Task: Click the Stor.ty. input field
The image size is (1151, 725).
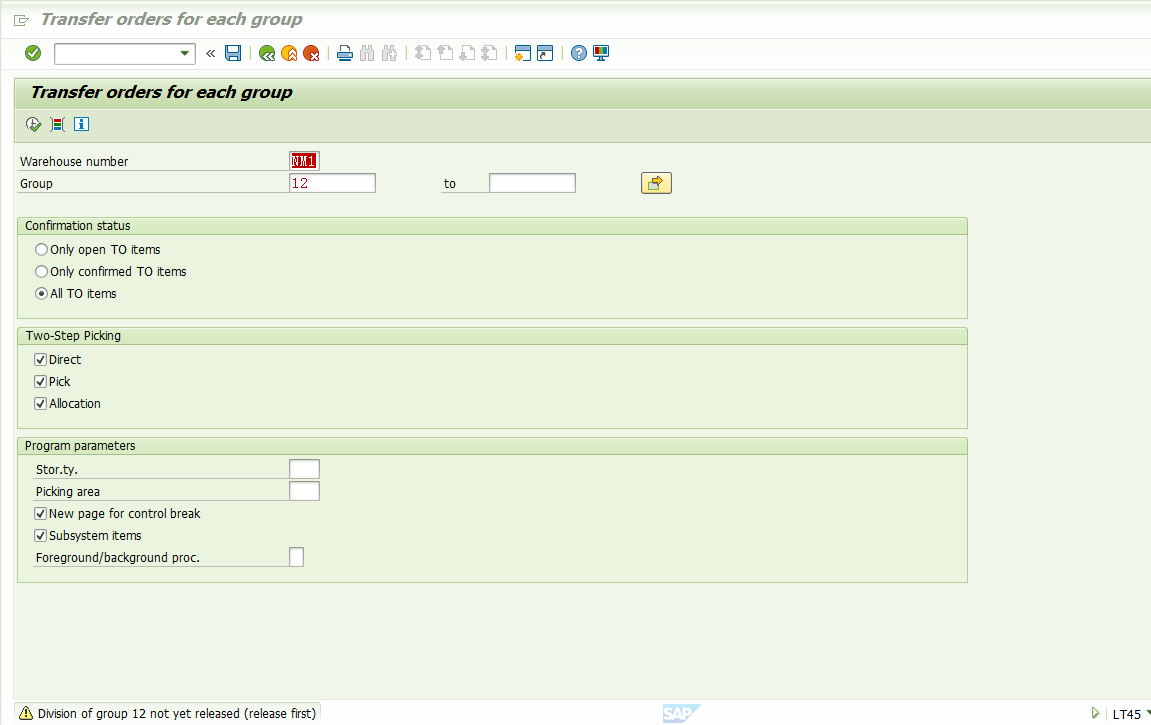Action: tap(304, 469)
